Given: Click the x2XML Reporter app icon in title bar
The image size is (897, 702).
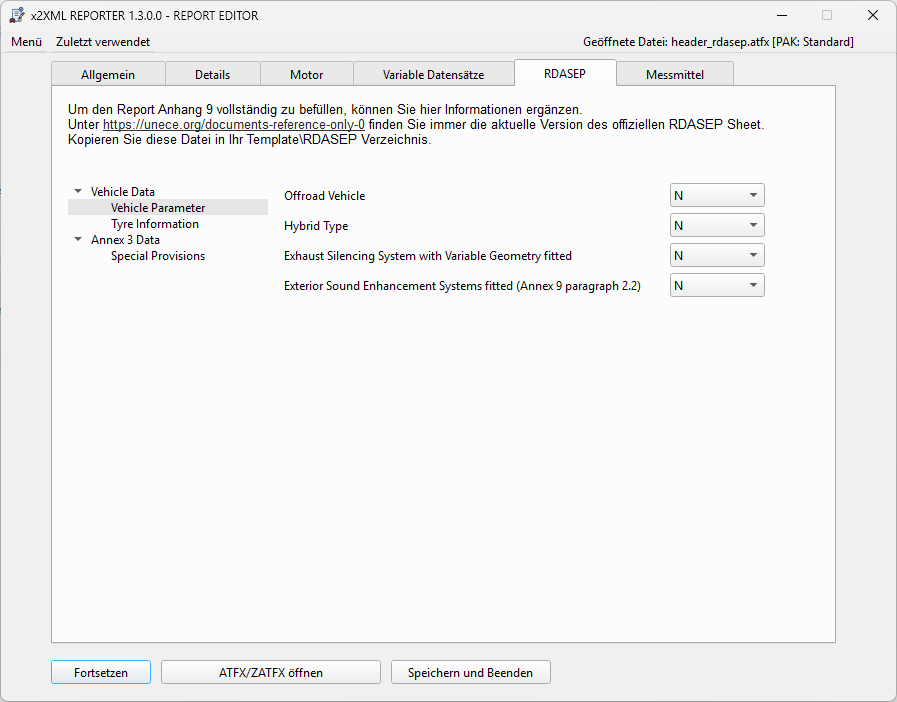Looking at the screenshot, I should click(x=17, y=15).
